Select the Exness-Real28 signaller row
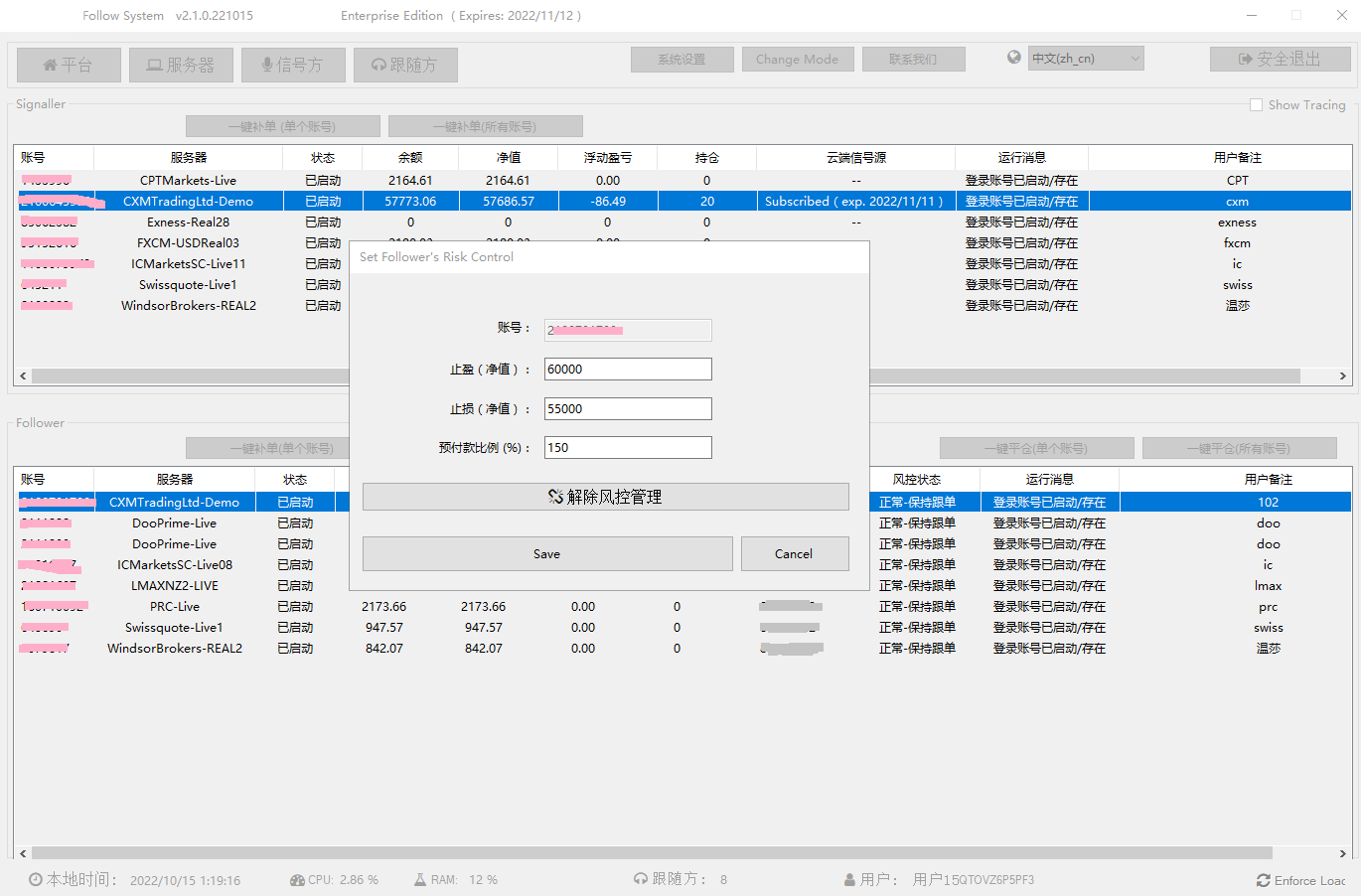This screenshot has height=896, width=1361. pyautogui.click(x=189, y=223)
